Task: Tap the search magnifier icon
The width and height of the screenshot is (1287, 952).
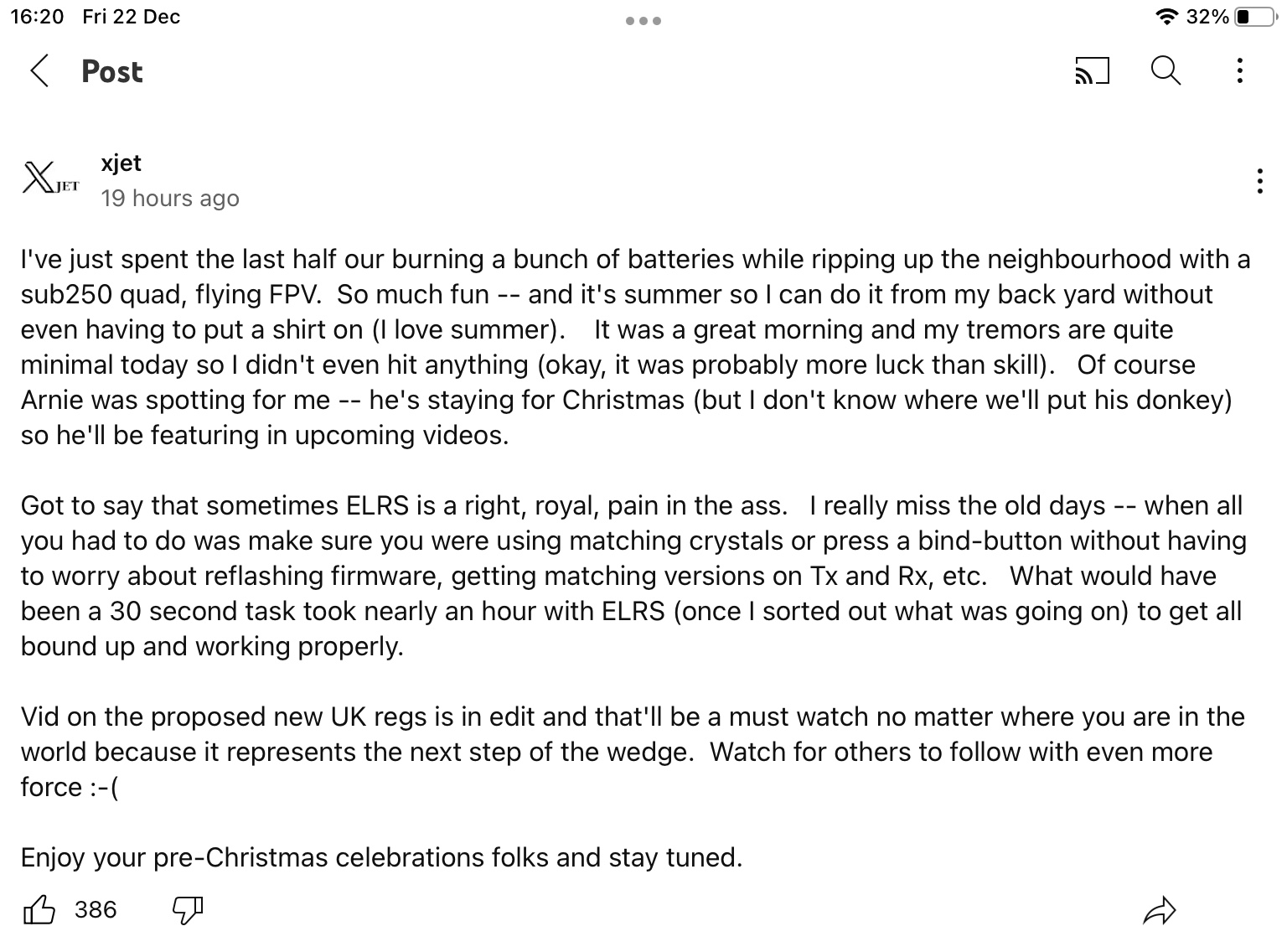Action: (1165, 71)
